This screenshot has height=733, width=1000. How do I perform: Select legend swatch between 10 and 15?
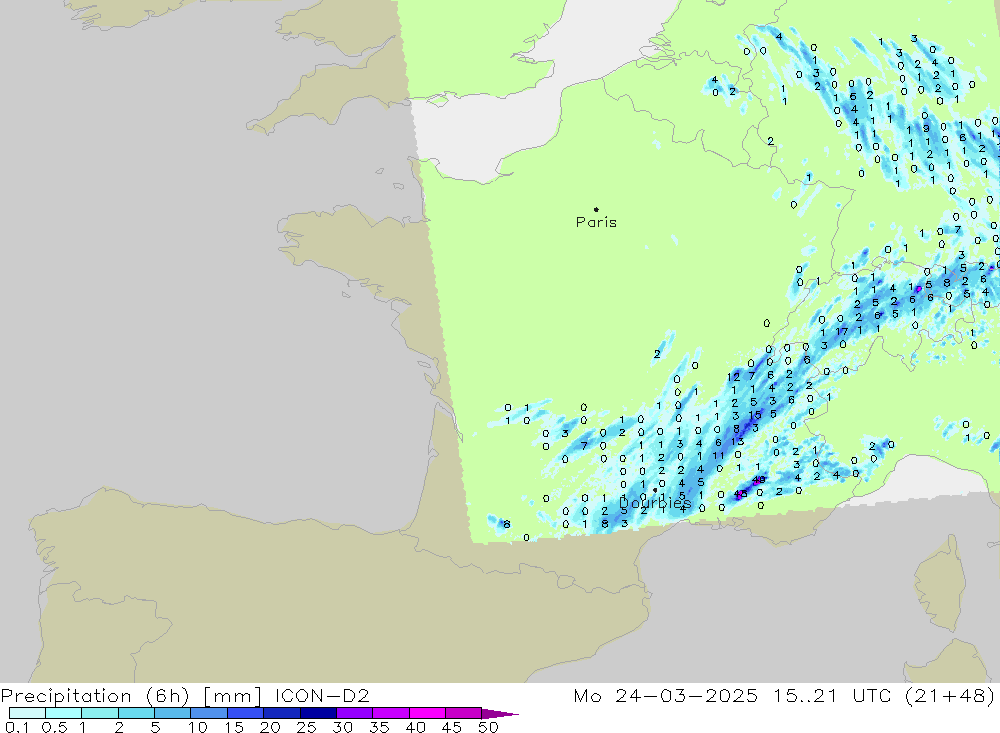(209, 713)
